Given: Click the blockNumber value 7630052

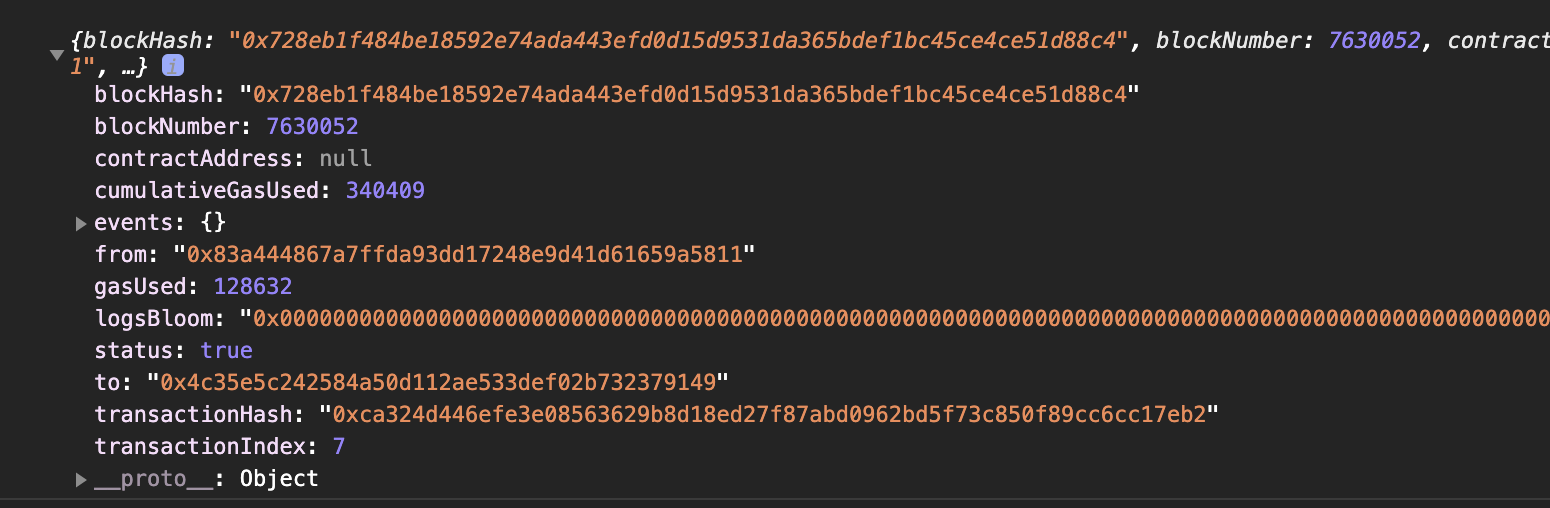Looking at the screenshot, I should pyautogui.click(x=312, y=127).
